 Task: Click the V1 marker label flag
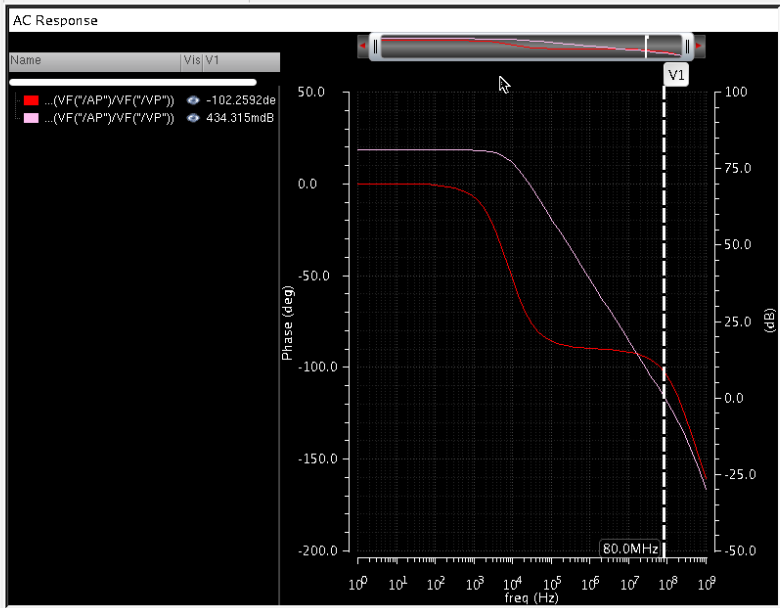[676, 76]
